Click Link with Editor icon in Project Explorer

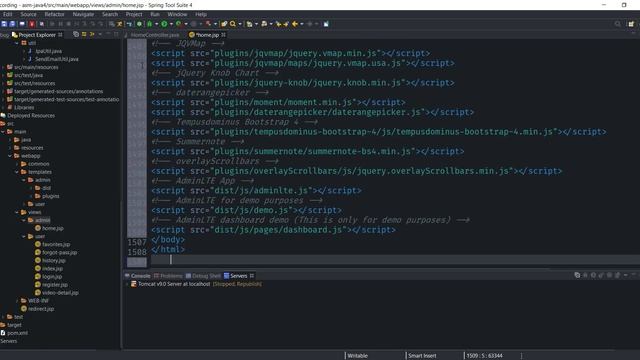point(84,35)
